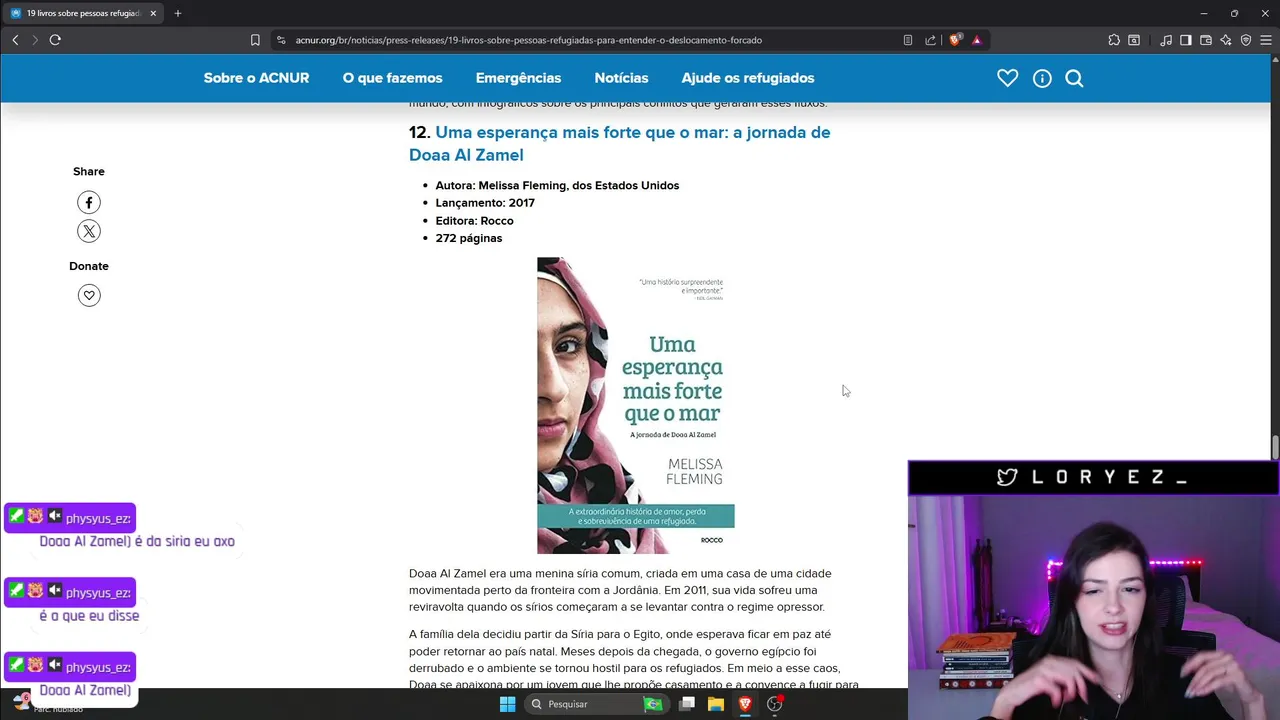
Task: Share this page via the share icon
Action: pos(930,40)
